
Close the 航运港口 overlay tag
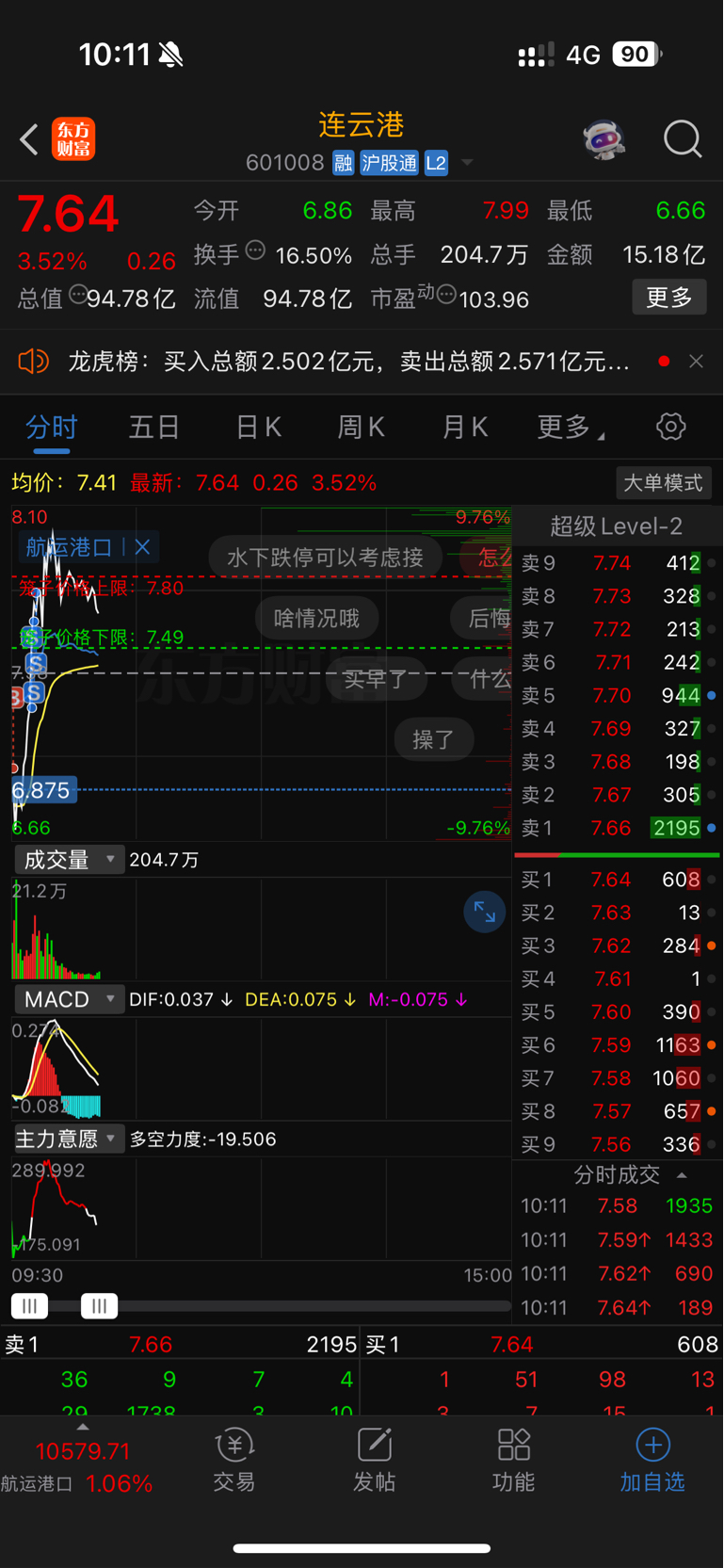[x=142, y=546]
